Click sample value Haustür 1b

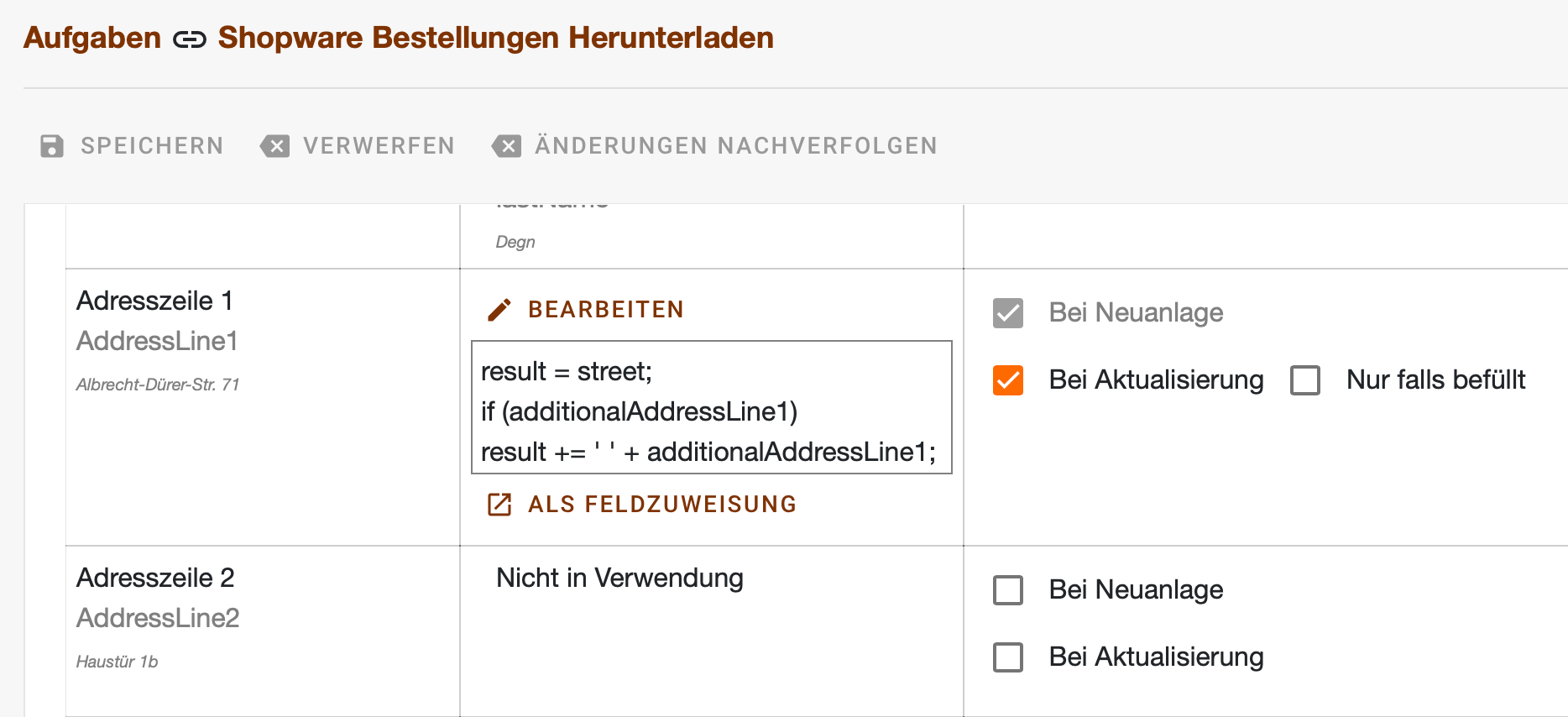click(117, 662)
